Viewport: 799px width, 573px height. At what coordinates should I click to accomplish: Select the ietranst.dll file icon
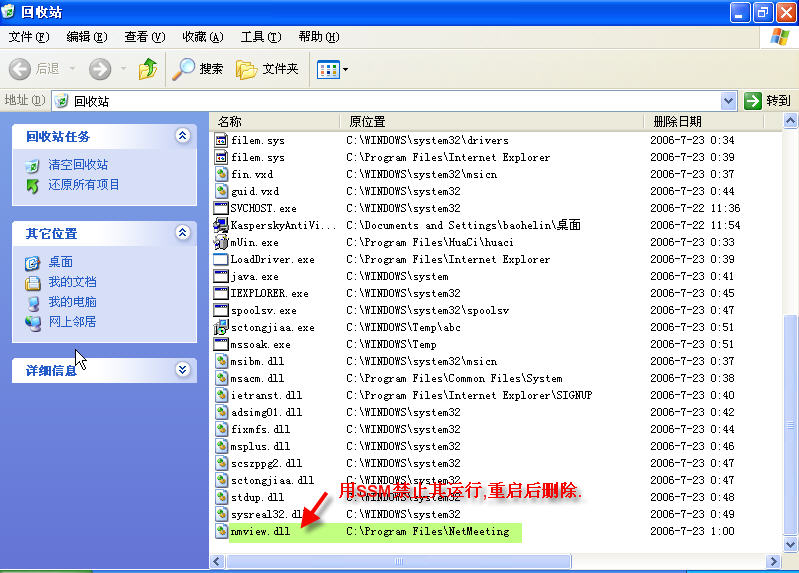[x=221, y=395]
